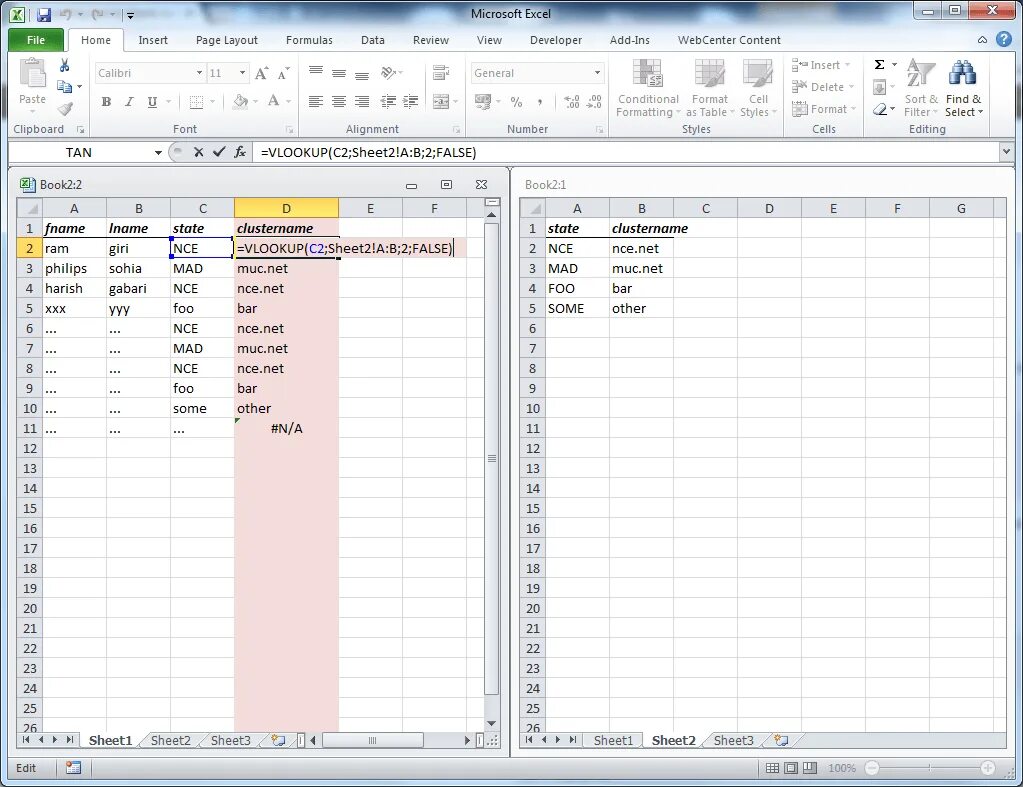Screen dimensions: 1023x787
Task: Open Cell Styles gallery
Action: [x=758, y=89]
